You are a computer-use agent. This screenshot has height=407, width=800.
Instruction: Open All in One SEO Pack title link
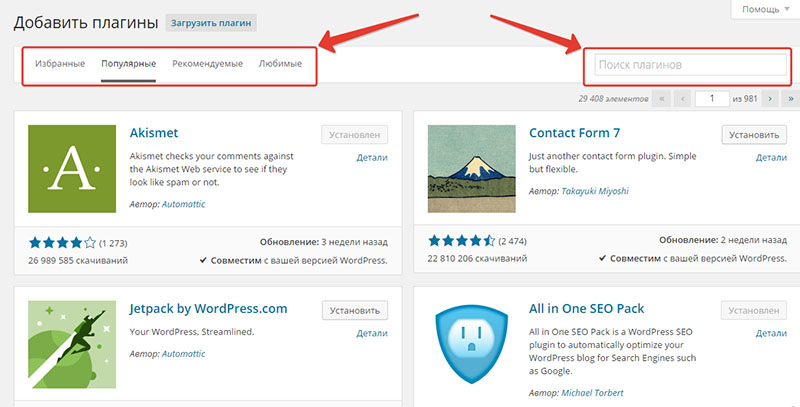[x=586, y=309]
